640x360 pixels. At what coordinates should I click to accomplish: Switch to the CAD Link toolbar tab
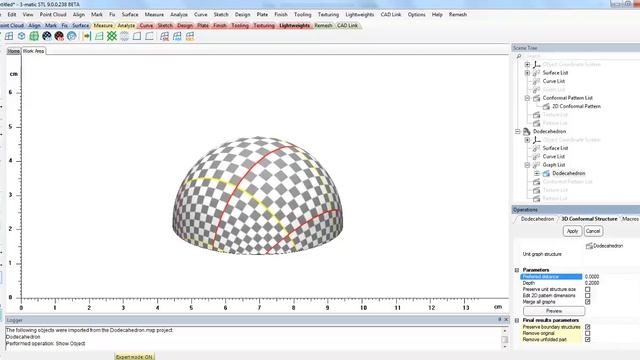click(x=347, y=25)
